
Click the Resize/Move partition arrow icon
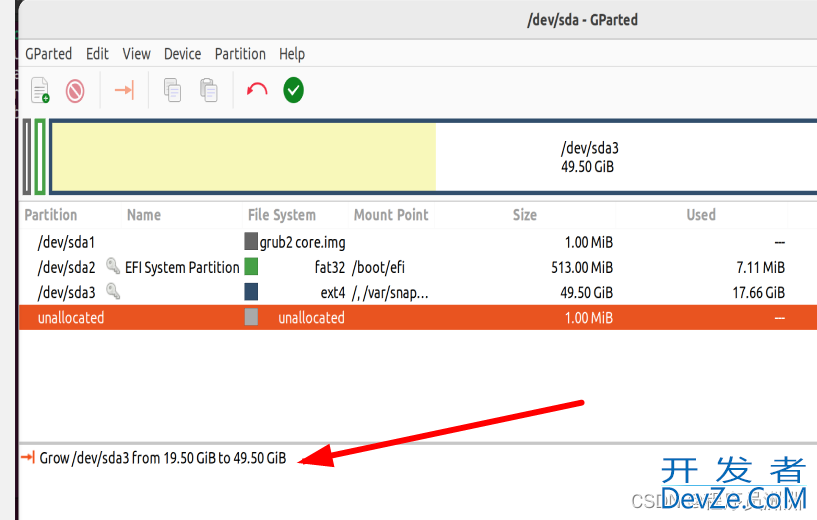(x=125, y=90)
